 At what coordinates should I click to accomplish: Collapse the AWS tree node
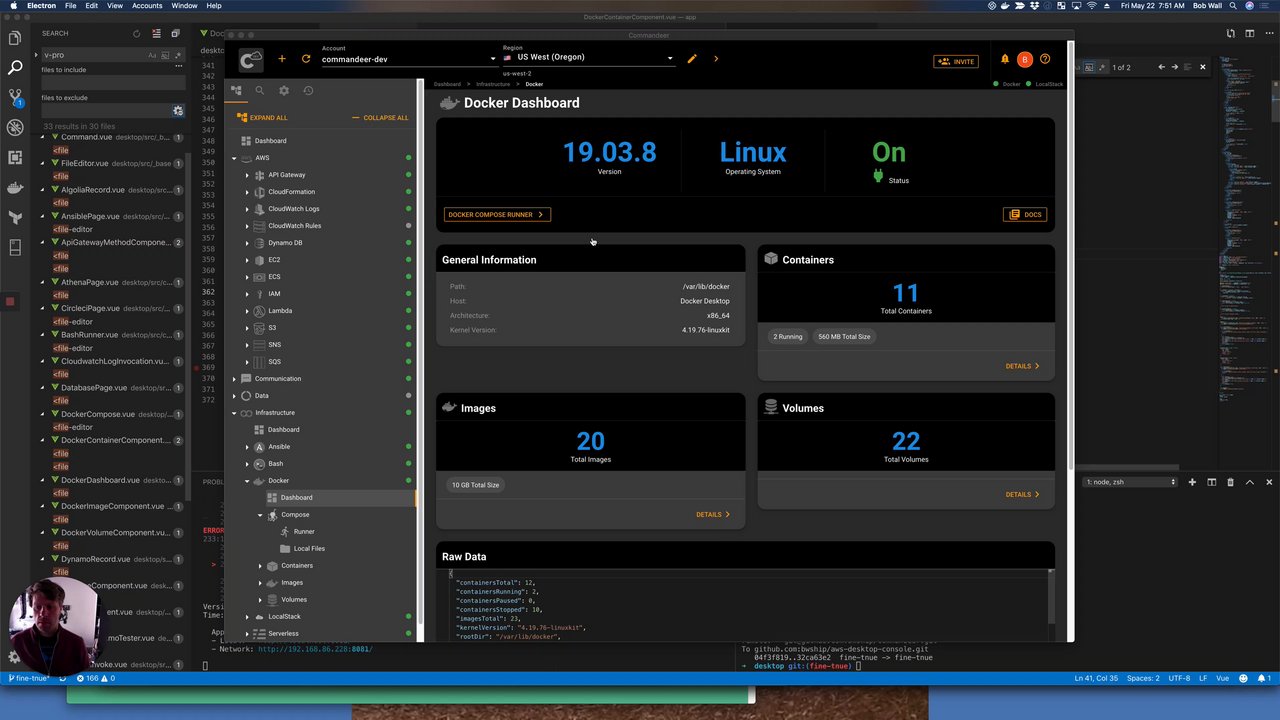(x=235, y=158)
